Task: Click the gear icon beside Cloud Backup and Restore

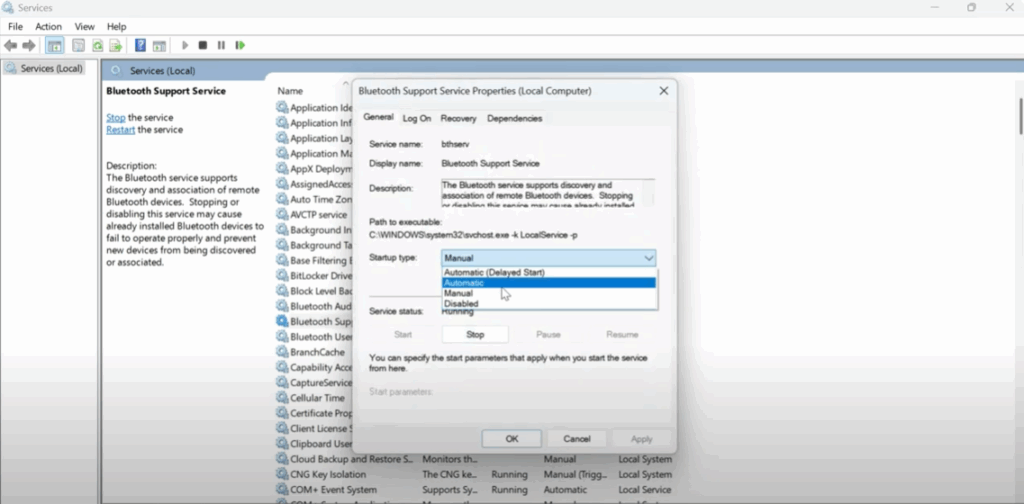Action: pyautogui.click(x=282, y=459)
